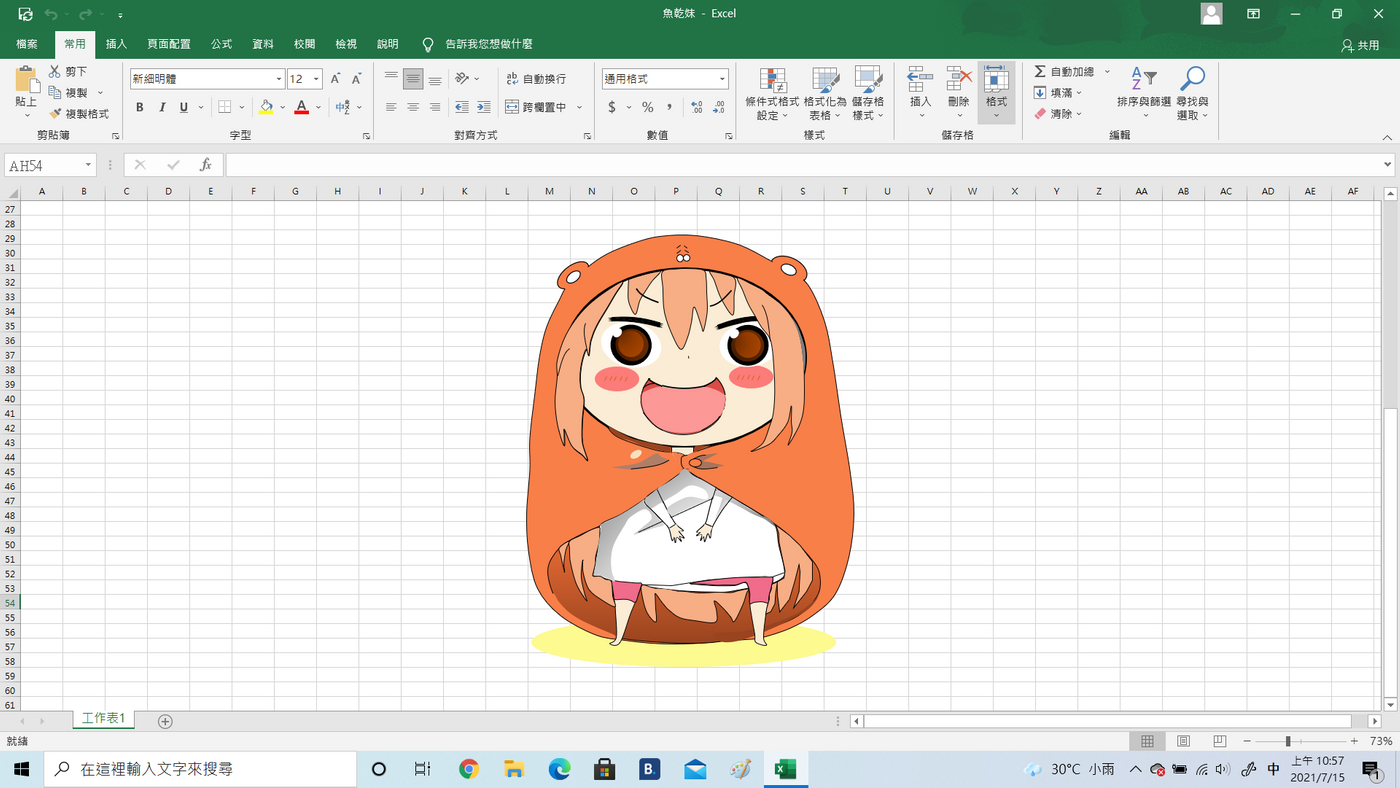This screenshot has width=1400, height=788.
Task: Click the AutoSum sigma icon
Action: click(x=1040, y=72)
